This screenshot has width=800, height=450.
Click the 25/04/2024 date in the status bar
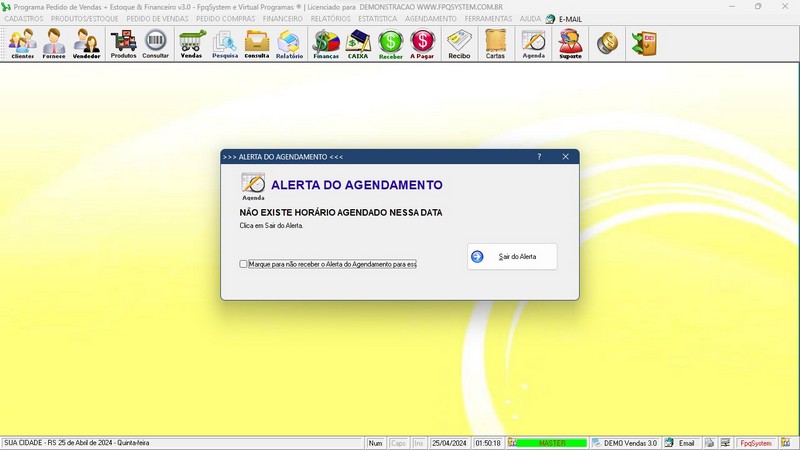[x=449, y=443]
